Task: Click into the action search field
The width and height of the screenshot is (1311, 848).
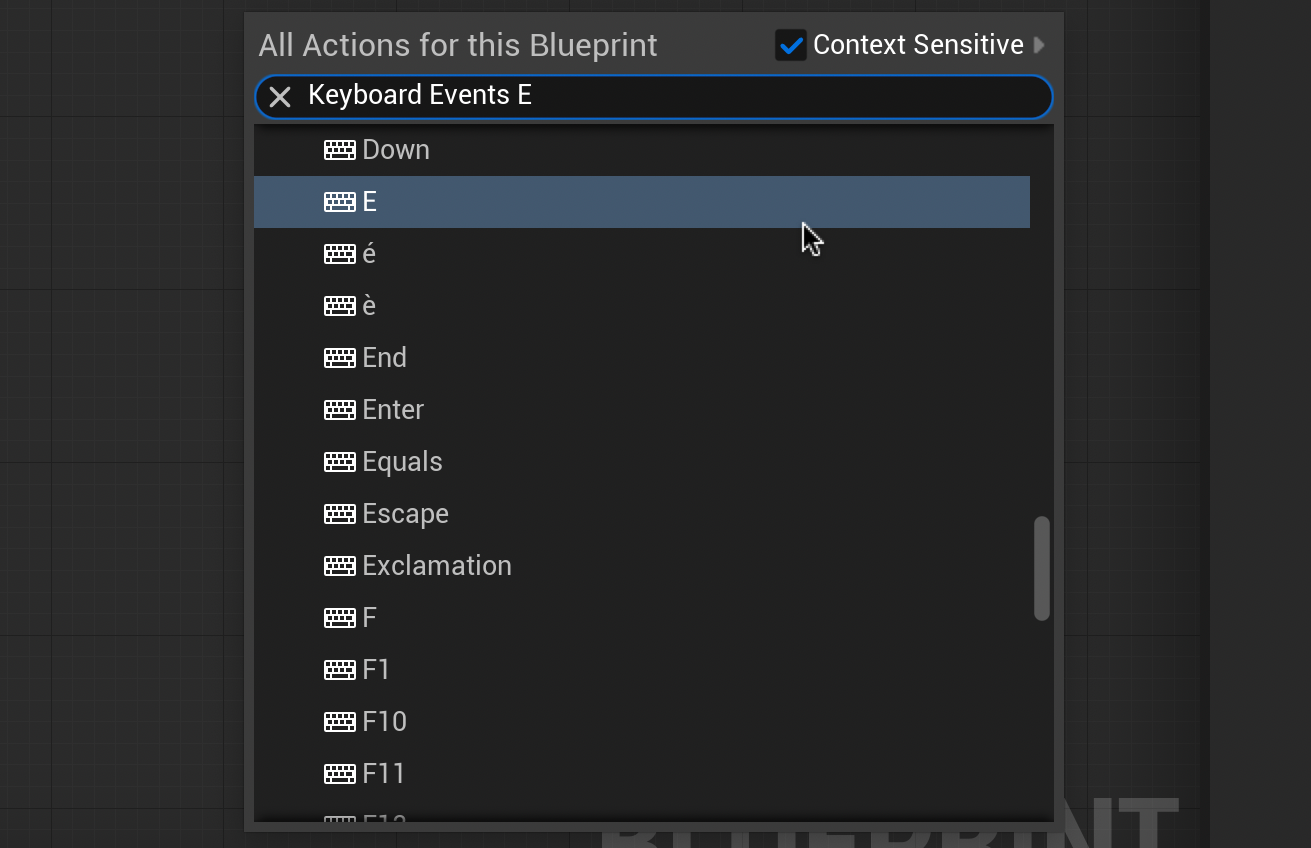Action: [660, 96]
